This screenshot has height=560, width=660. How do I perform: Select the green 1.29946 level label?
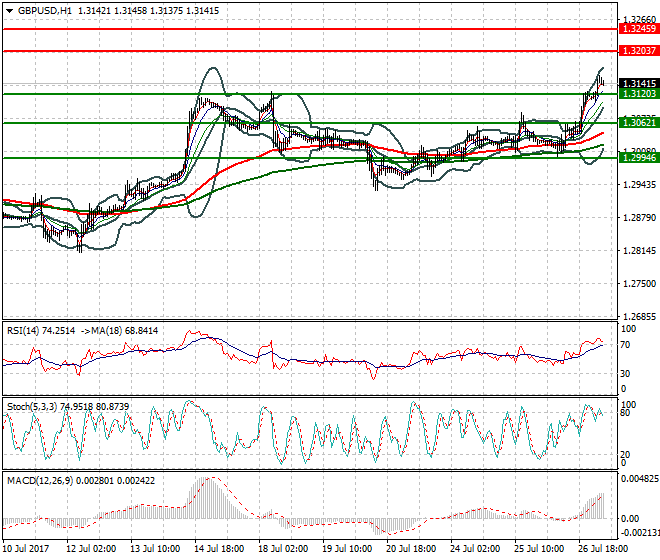pyautogui.click(x=639, y=158)
